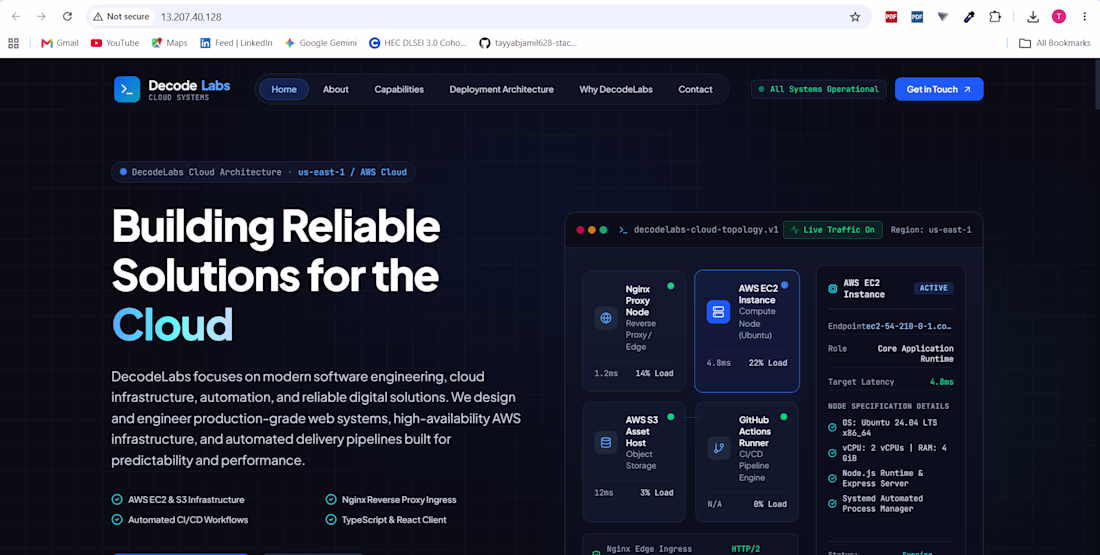
Task: Open the browser Downloads icon
Action: click(1033, 17)
